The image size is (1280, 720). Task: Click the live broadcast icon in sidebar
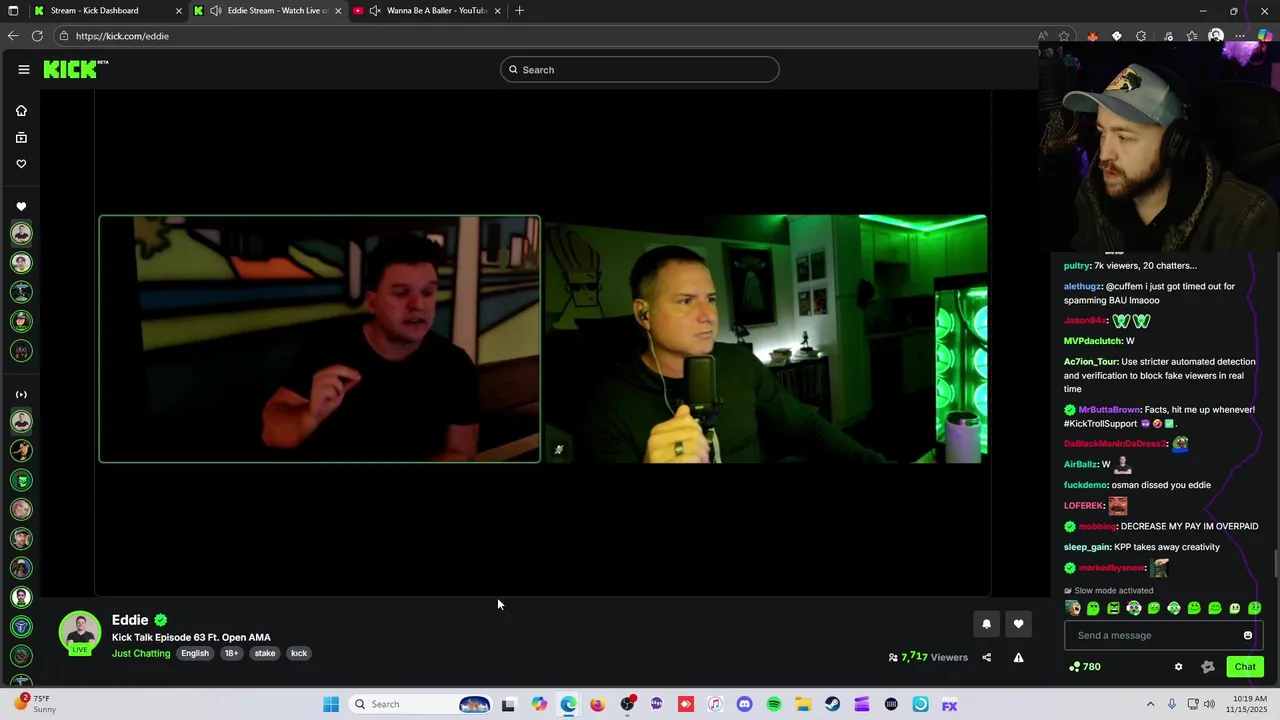pyautogui.click(x=21, y=394)
